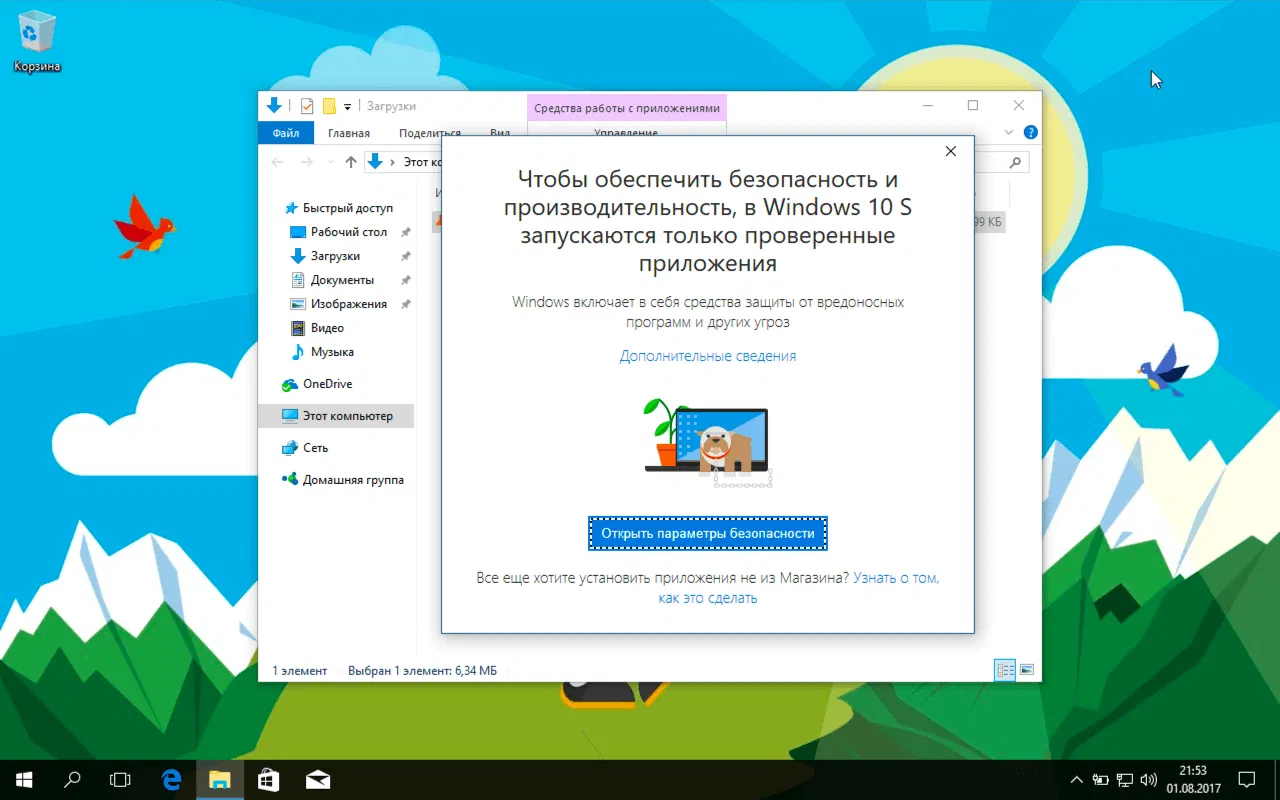Click 'Выбран 1 элемент: 6,34 МБ' status text
The image size is (1280, 800).
click(x=422, y=670)
